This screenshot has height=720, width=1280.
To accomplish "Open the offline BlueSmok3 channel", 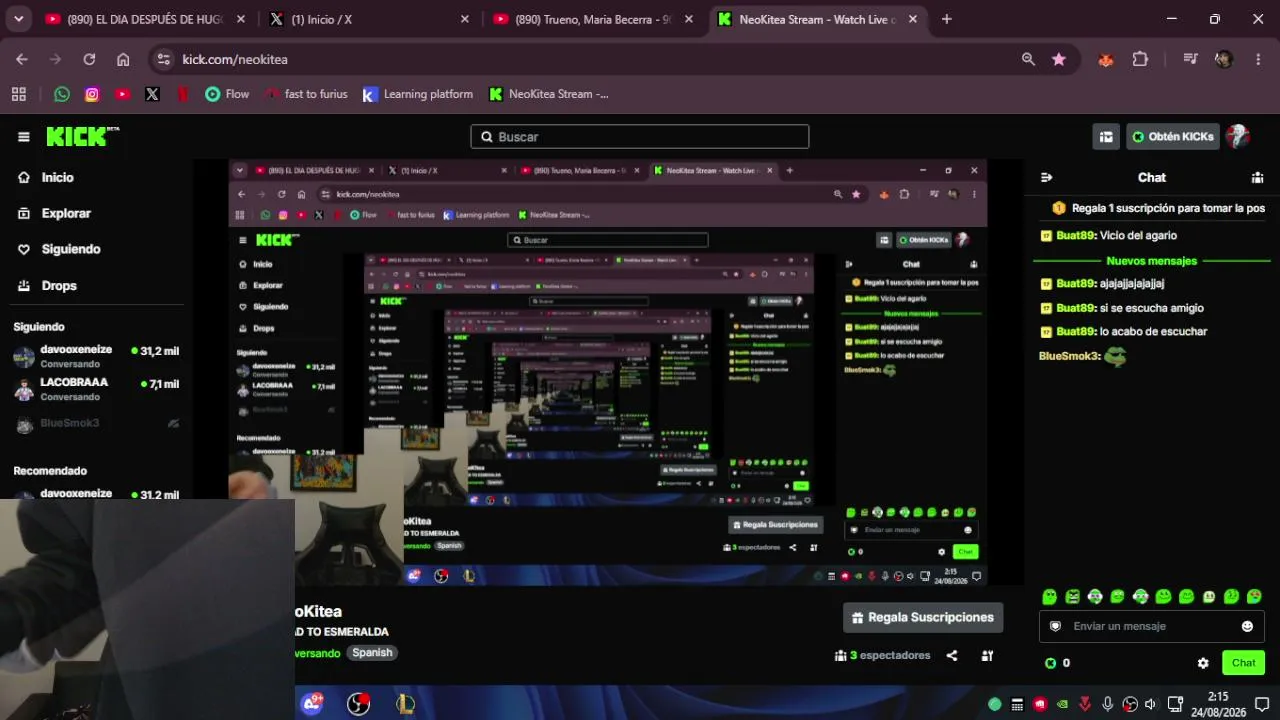I will pyautogui.click(x=96, y=424).
